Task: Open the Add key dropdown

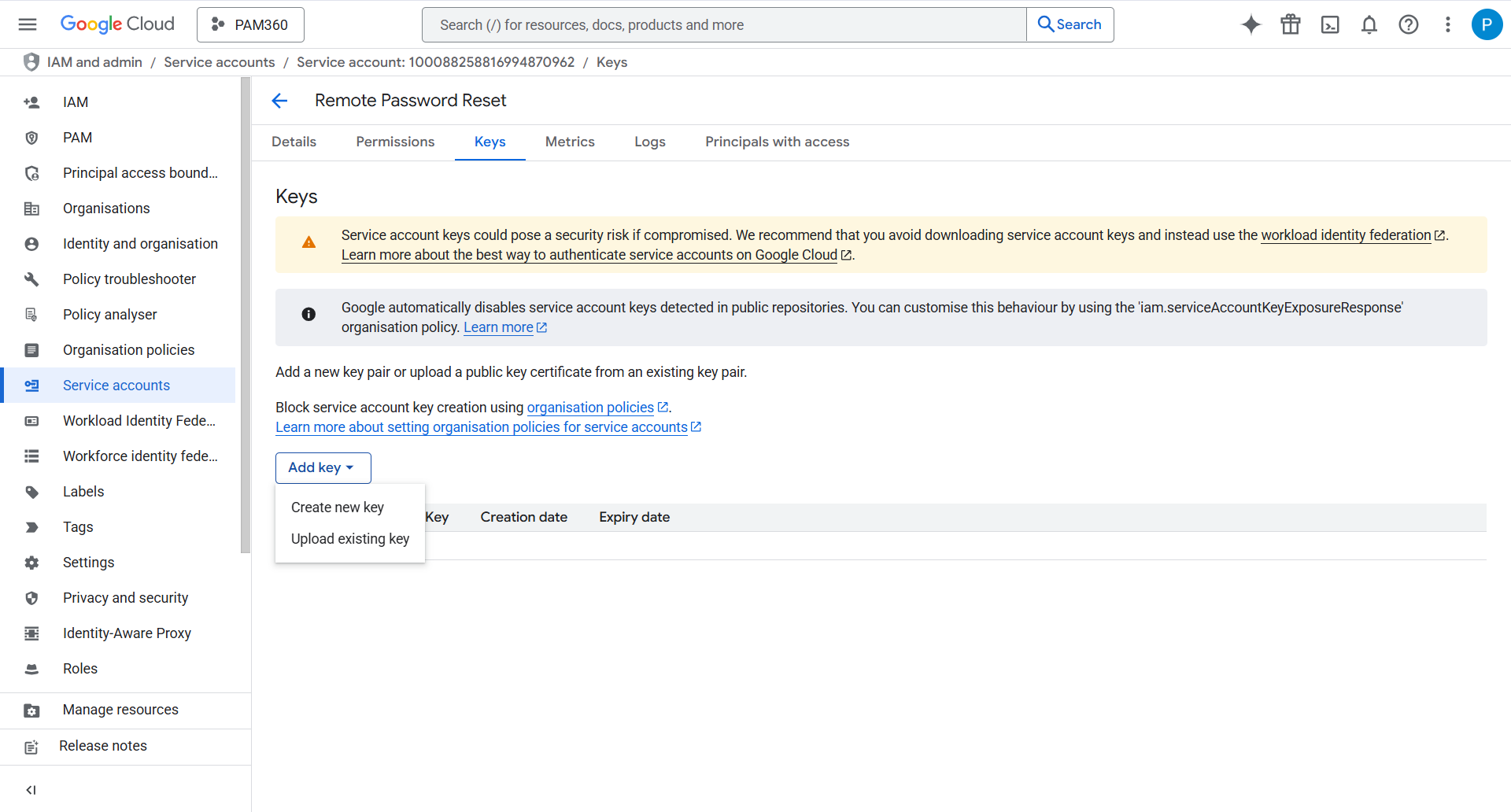Action: [x=323, y=467]
